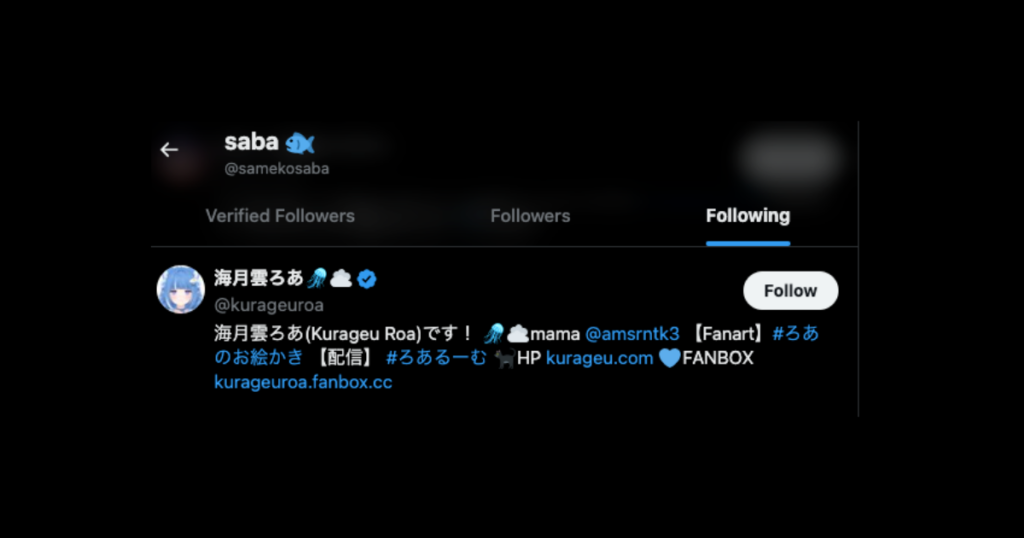Switch to the Followers tab

coord(530,216)
